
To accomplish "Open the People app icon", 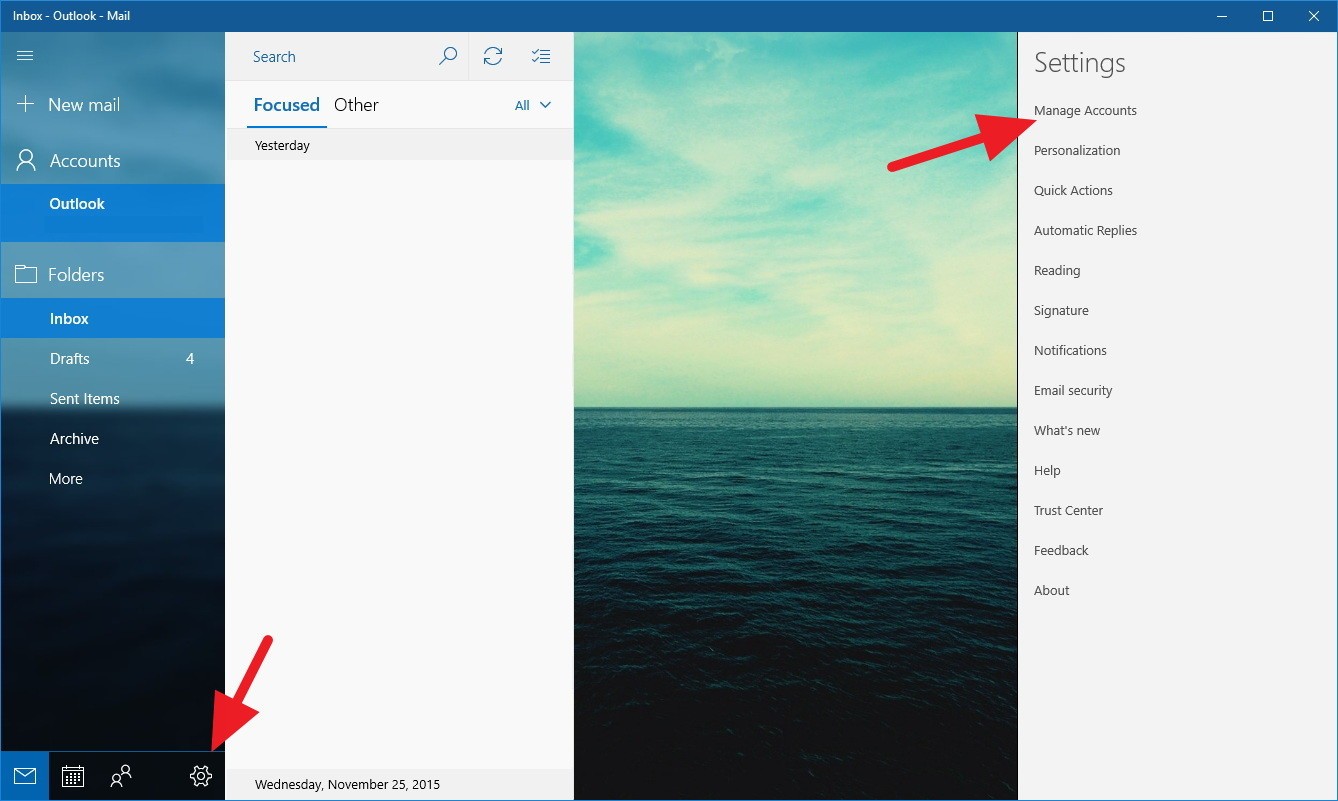I will tap(121, 776).
